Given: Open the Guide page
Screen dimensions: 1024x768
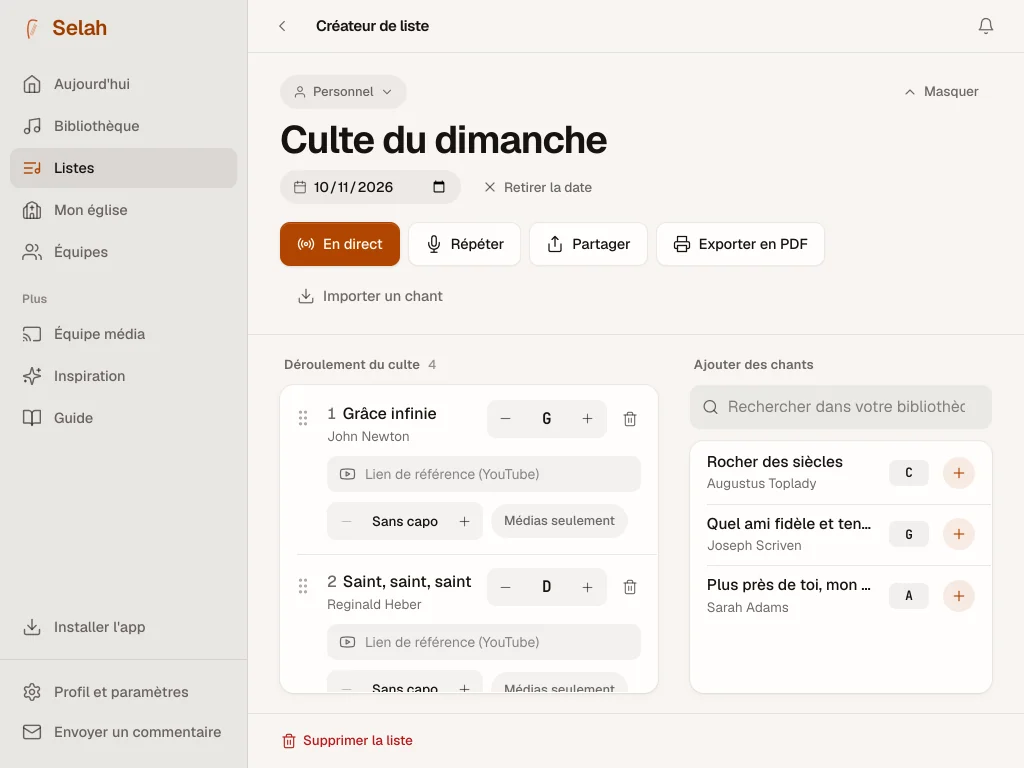Looking at the screenshot, I should coord(123,418).
